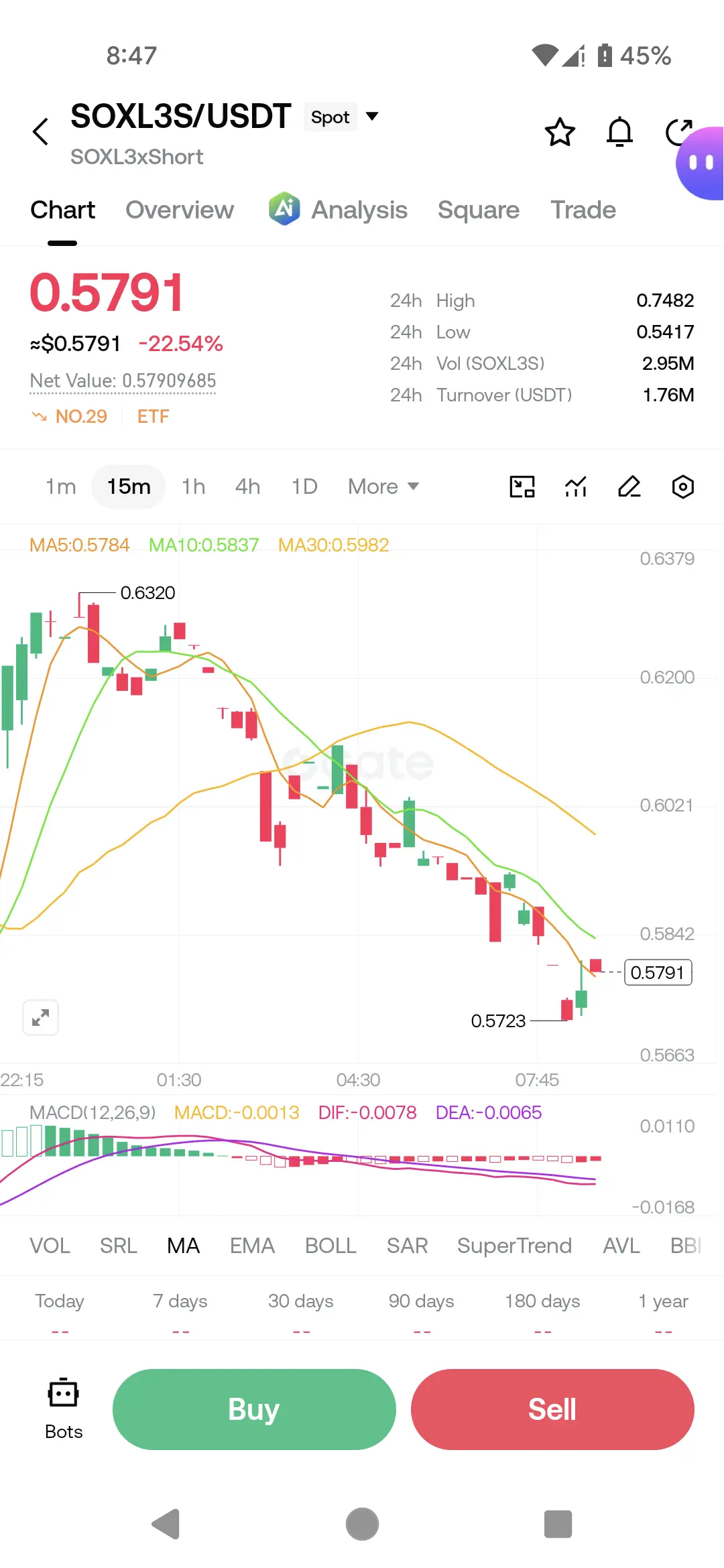This screenshot has width=724, height=1568.
Task: Tap MA5:0.5784 moving average legend
Action: [x=80, y=545]
